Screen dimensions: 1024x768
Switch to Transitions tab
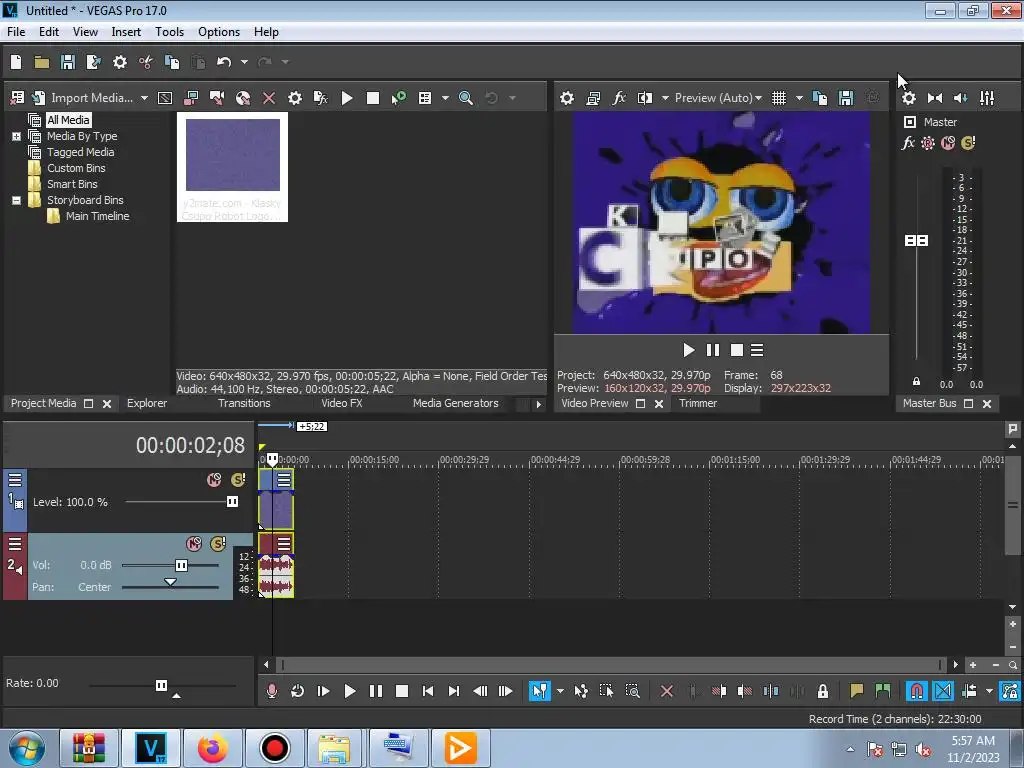[244, 404]
